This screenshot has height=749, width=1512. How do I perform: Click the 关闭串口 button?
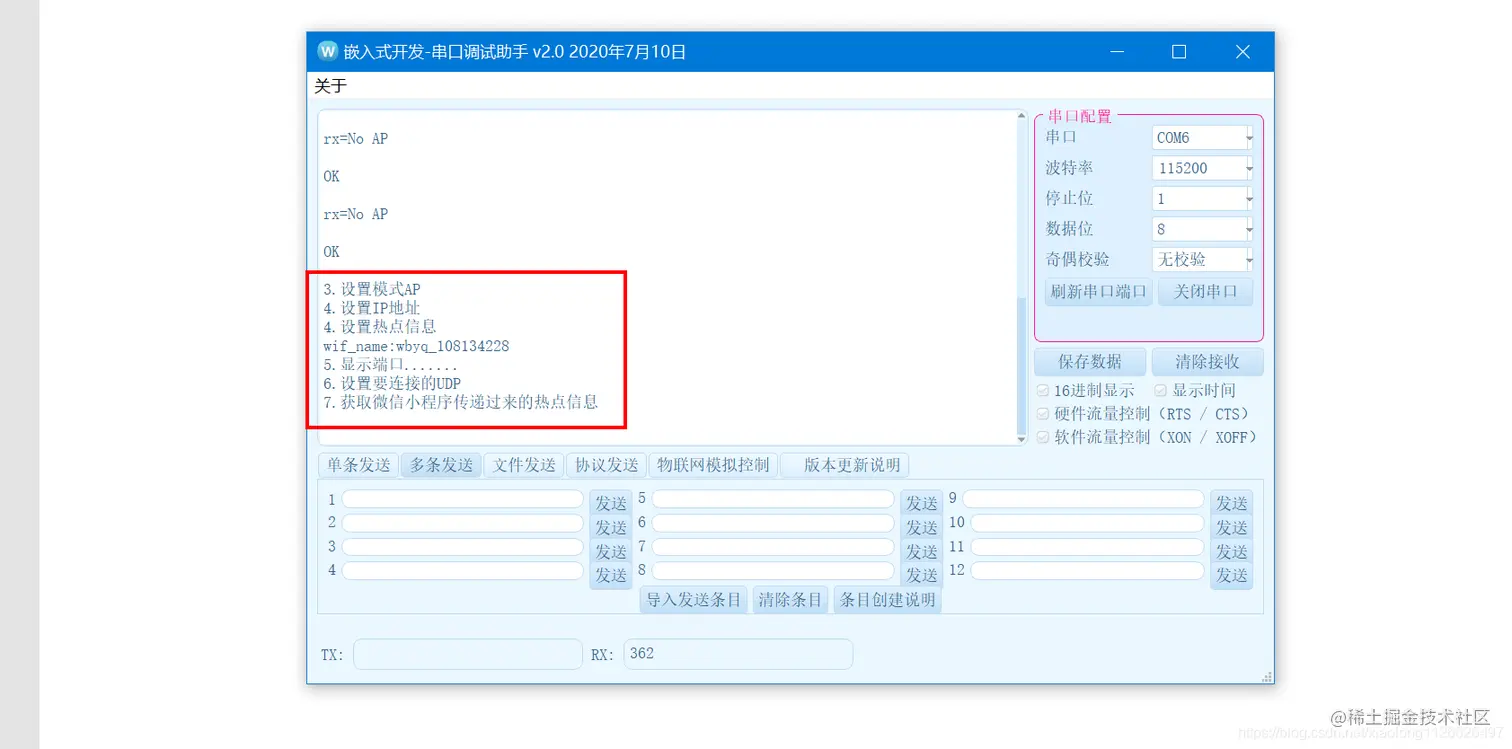coord(1205,292)
